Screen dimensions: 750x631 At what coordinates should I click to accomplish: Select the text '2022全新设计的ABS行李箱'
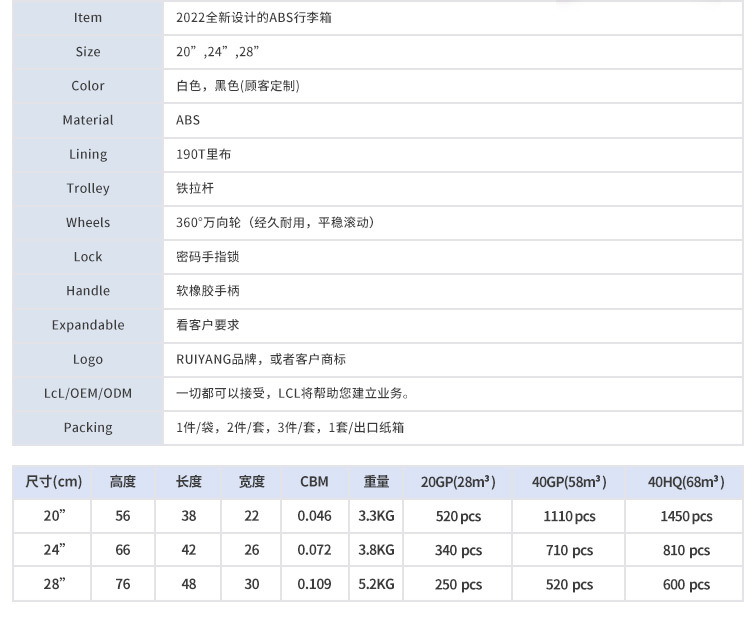[x=254, y=18]
